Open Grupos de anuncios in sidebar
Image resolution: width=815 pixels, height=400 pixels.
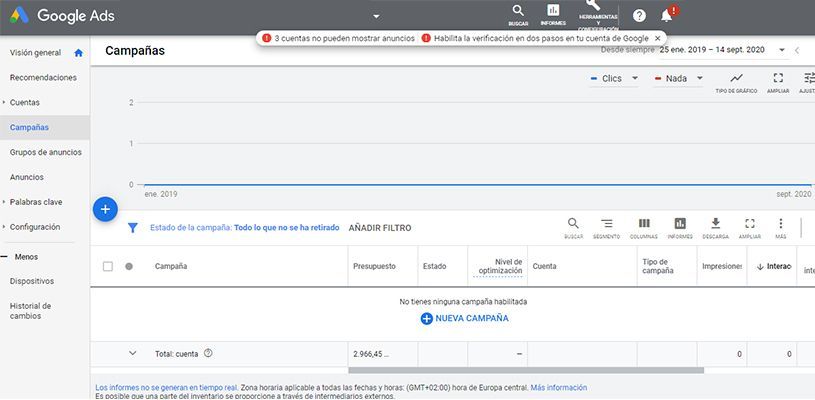(x=46, y=152)
